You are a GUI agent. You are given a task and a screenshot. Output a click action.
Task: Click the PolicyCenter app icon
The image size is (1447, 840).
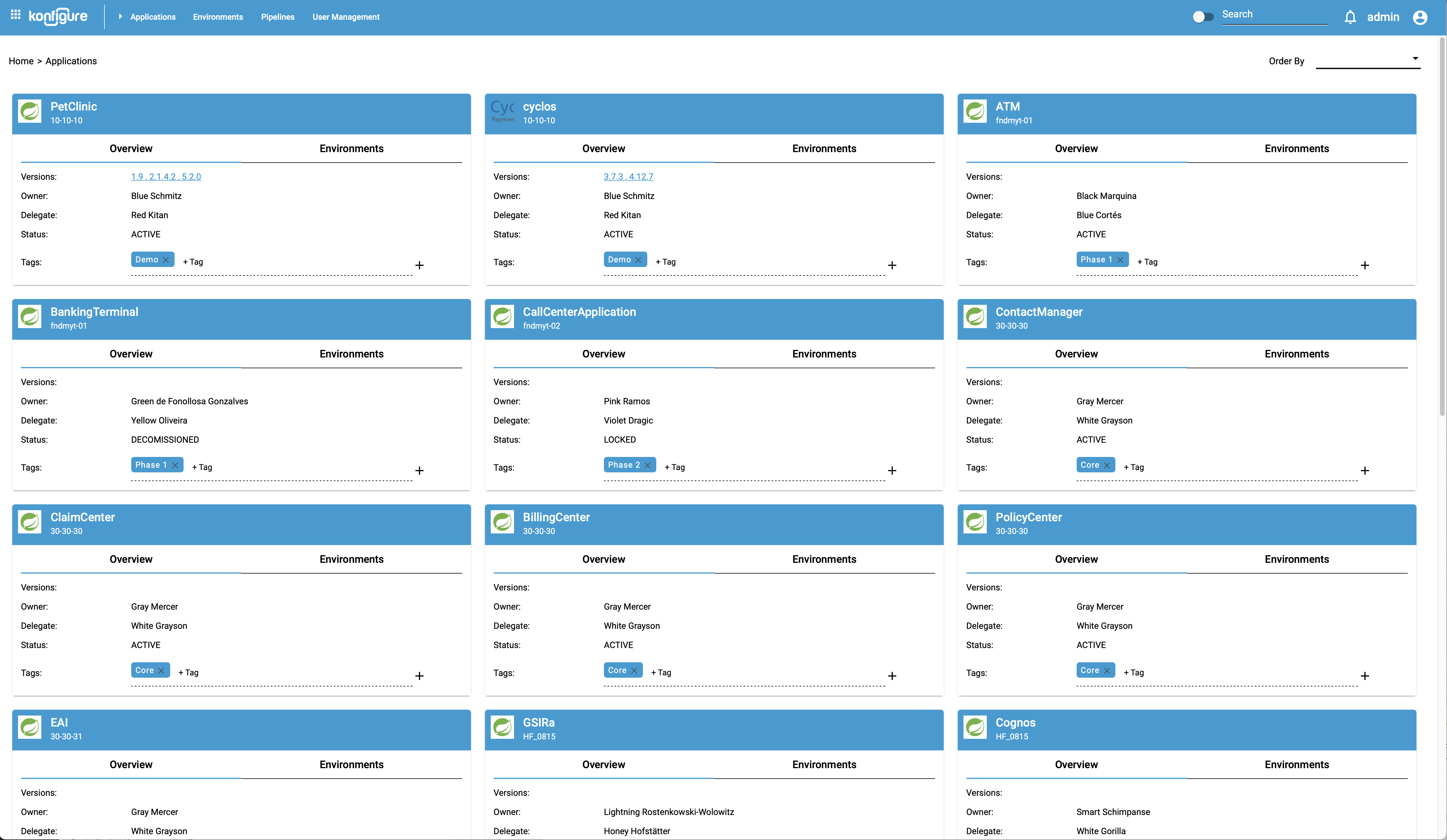point(975,522)
